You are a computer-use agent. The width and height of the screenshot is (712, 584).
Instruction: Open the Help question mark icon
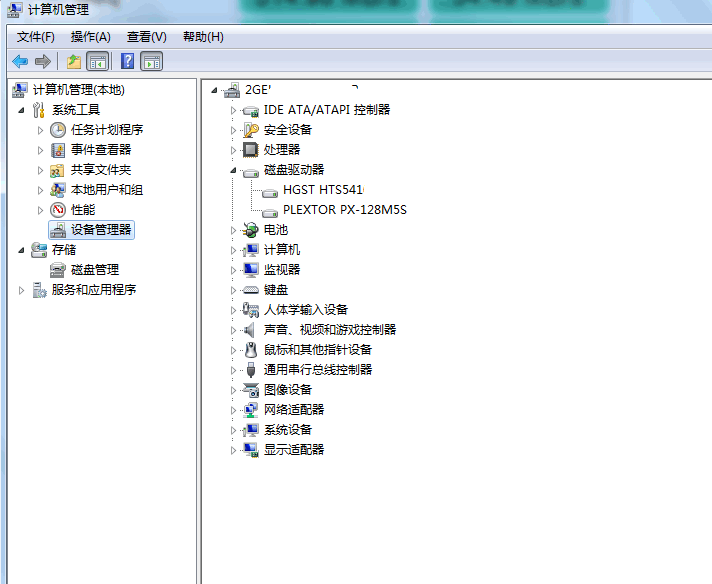click(128, 61)
